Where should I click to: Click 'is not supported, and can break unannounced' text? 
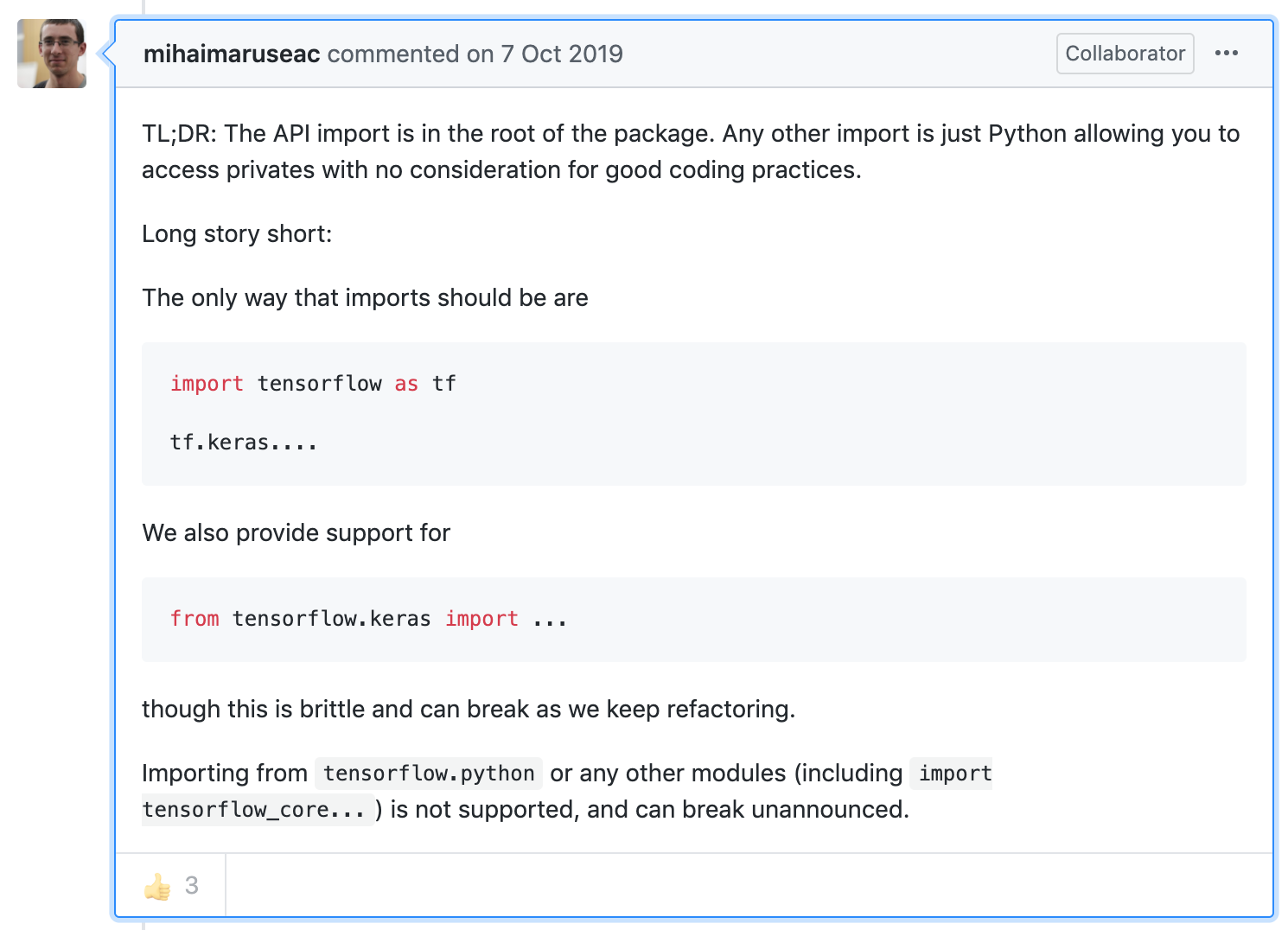649,810
